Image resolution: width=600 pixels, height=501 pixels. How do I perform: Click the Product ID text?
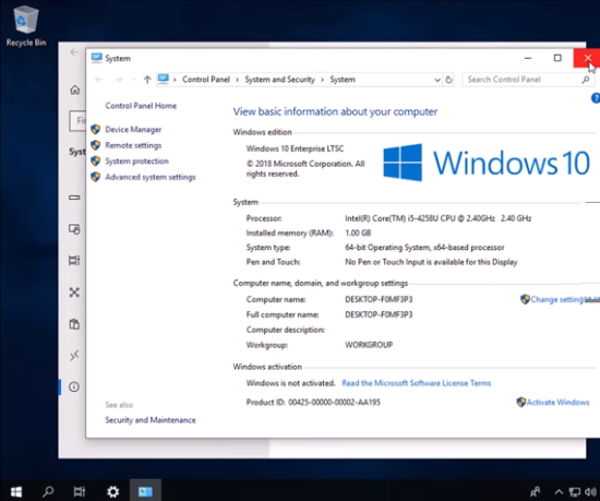pos(313,402)
